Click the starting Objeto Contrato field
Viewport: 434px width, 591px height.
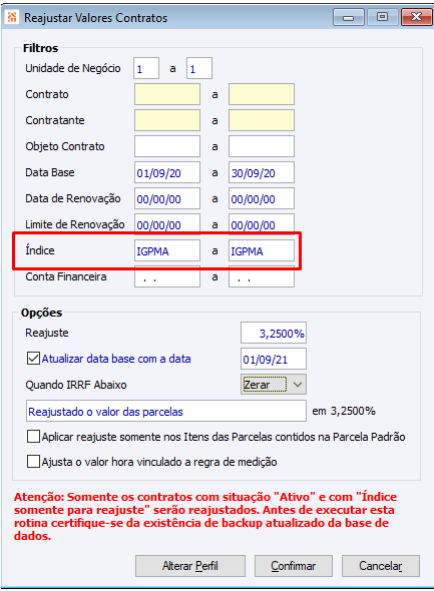(x=167, y=146)
